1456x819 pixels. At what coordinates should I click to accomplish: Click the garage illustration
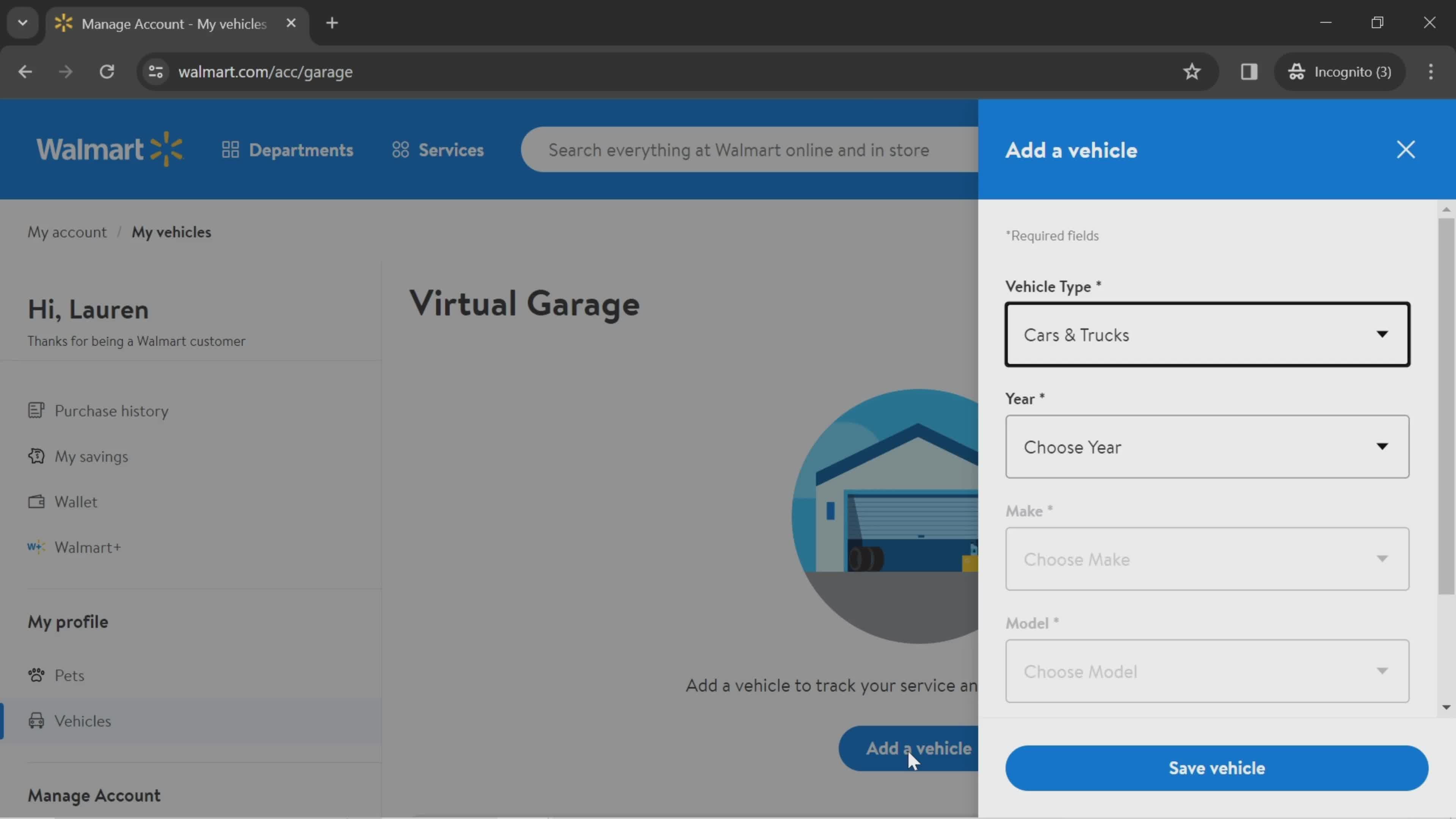point(885,516)
